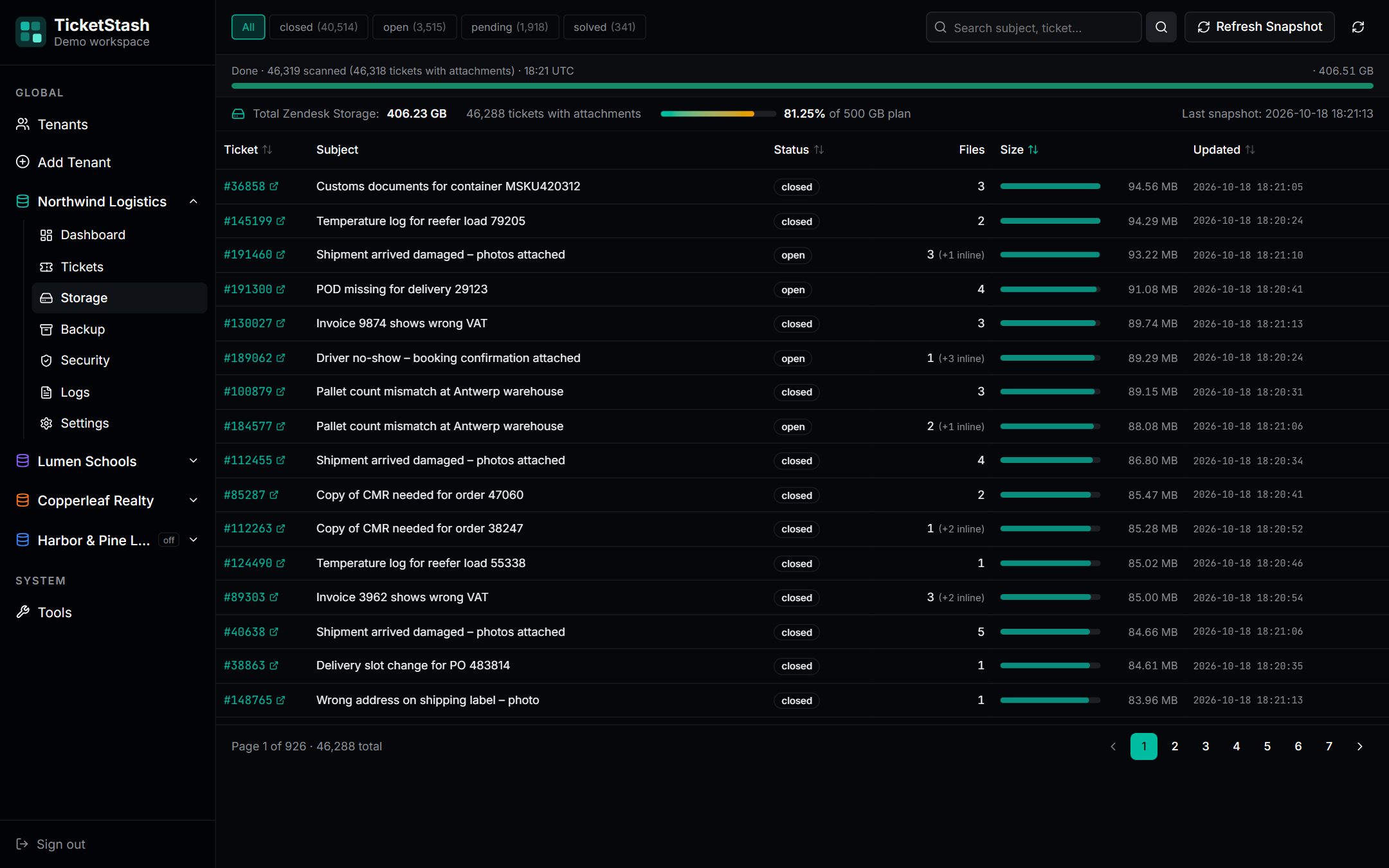Open the Security sidebar item
The height and width of the screenshot is (868, 1389).
click(x=119, y=360)
